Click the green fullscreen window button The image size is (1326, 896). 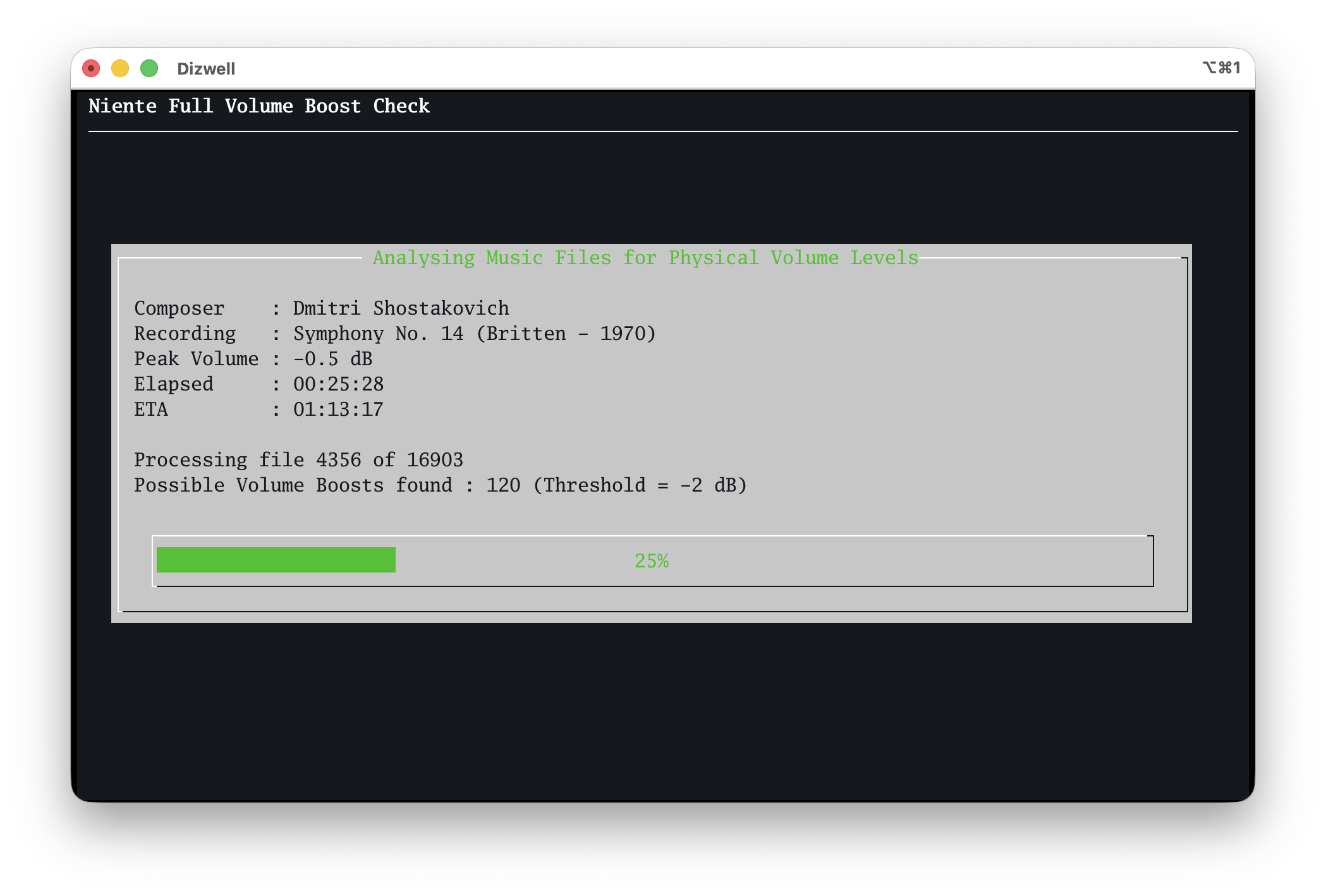(x=149, y=68)
